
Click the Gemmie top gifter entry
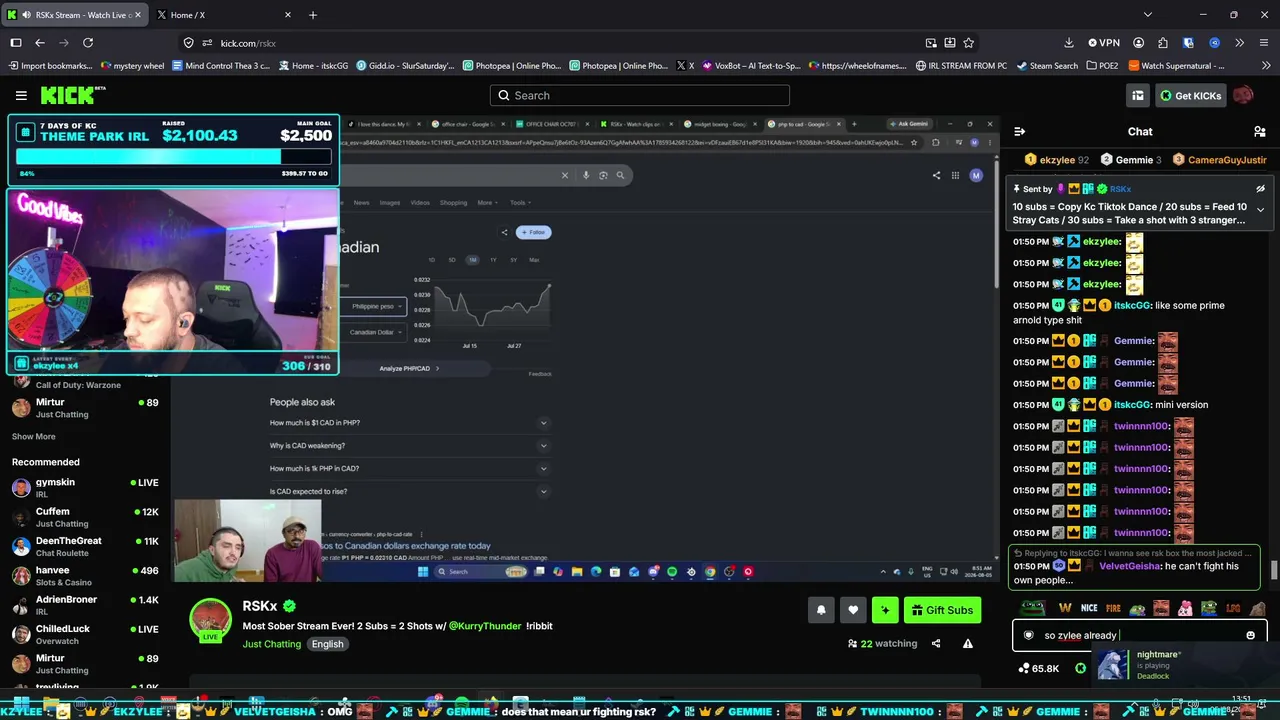point(1131,160)
